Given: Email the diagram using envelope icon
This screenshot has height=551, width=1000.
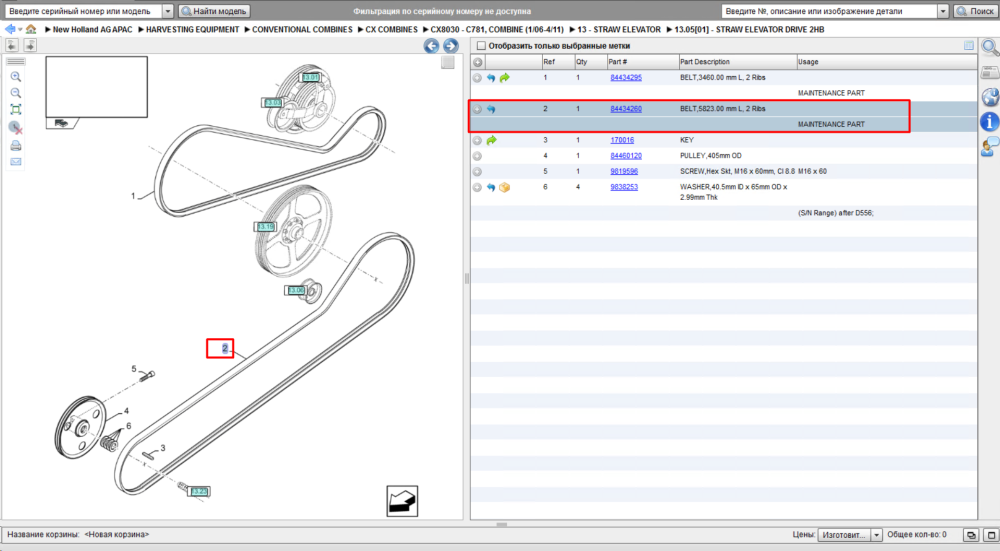Looking at the screenshot, I should tap(16, 162).
